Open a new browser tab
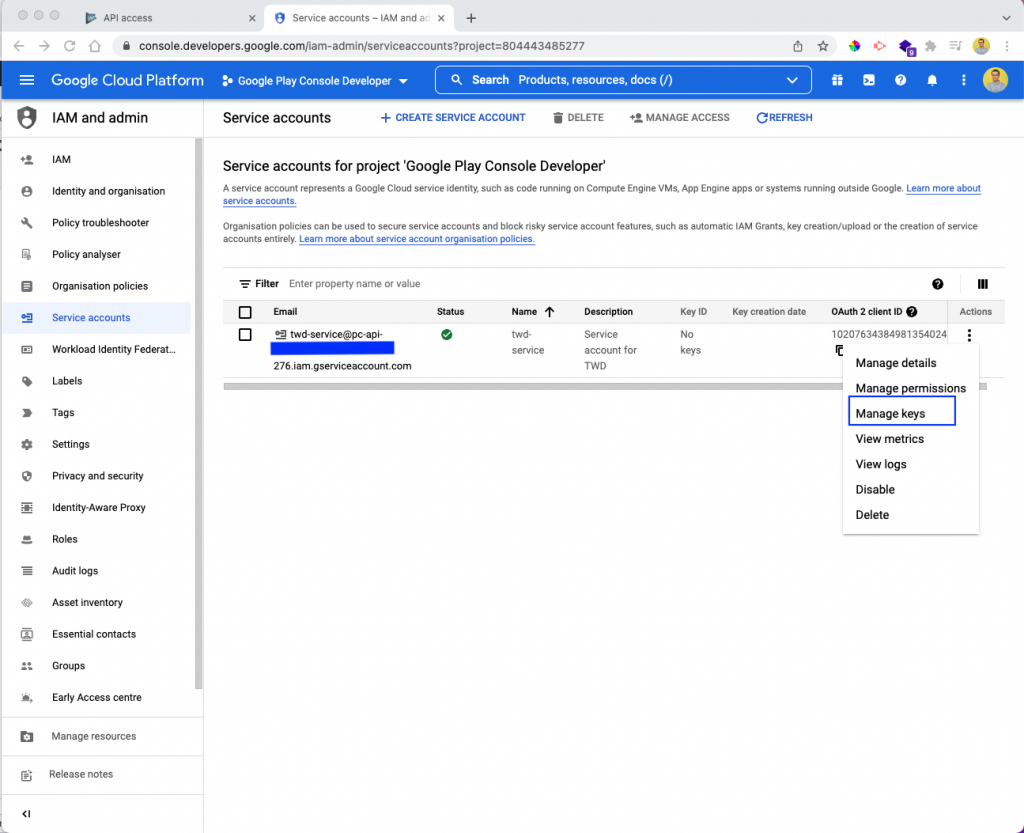 coord(471,18)
